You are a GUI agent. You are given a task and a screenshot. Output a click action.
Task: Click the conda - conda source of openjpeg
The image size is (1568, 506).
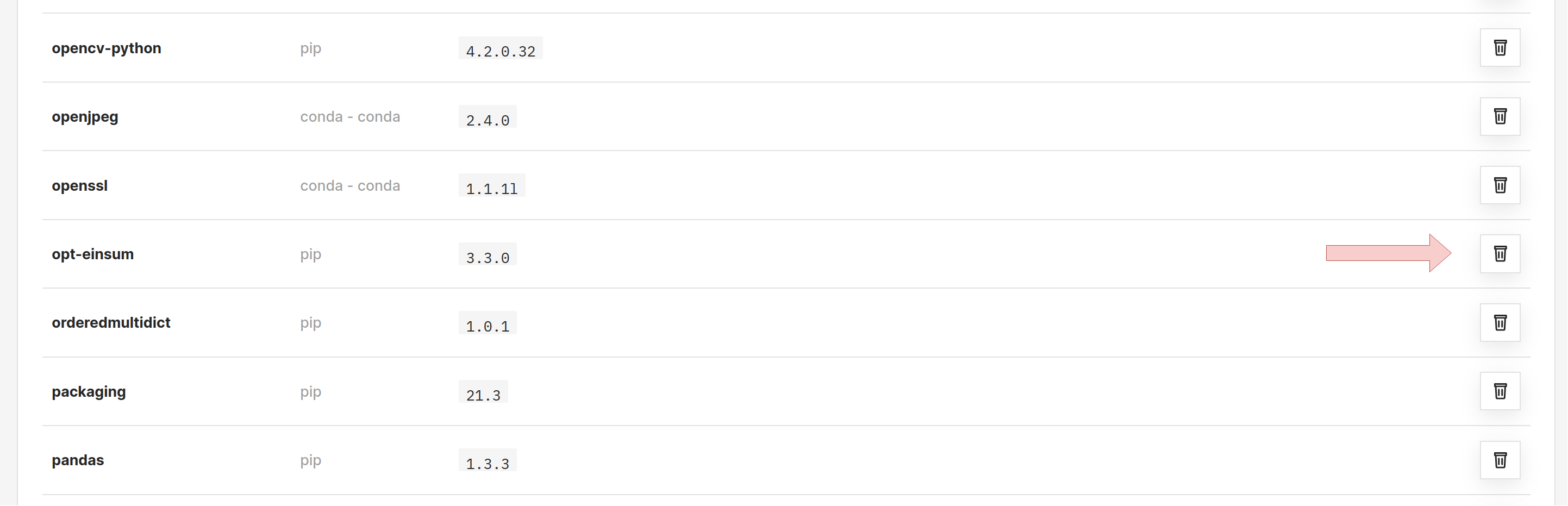[350, 117]
